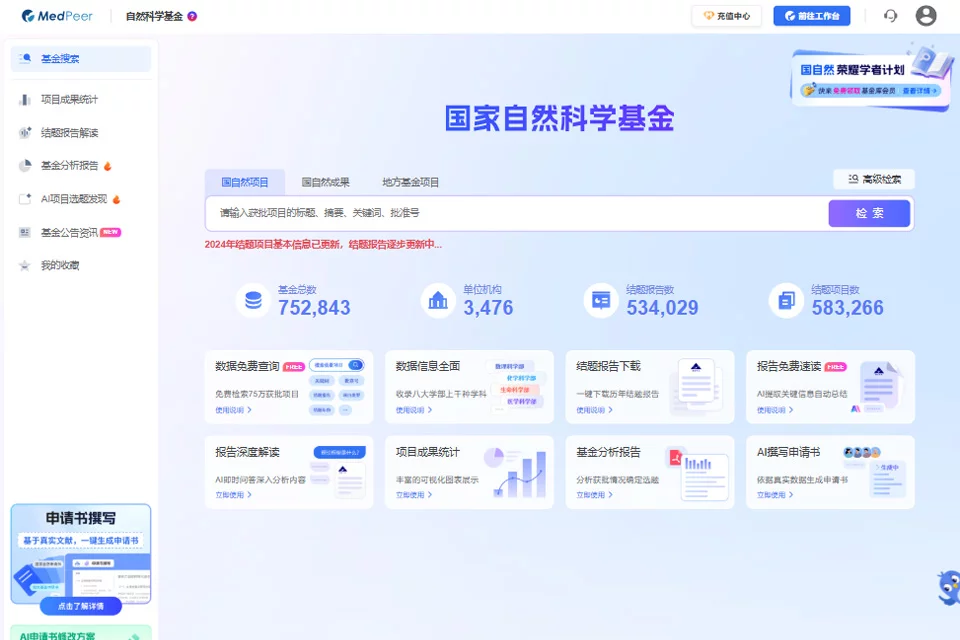
Task: Click the PDF illustration on 基金分析报告 card
Action: [x=698, y=474]
